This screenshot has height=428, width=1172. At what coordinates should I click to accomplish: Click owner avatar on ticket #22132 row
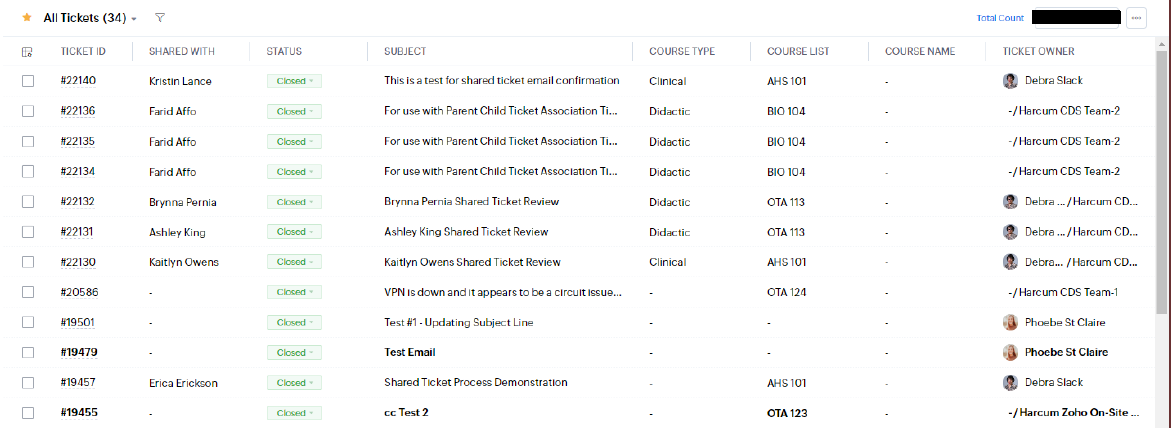tap(1010, 202)
